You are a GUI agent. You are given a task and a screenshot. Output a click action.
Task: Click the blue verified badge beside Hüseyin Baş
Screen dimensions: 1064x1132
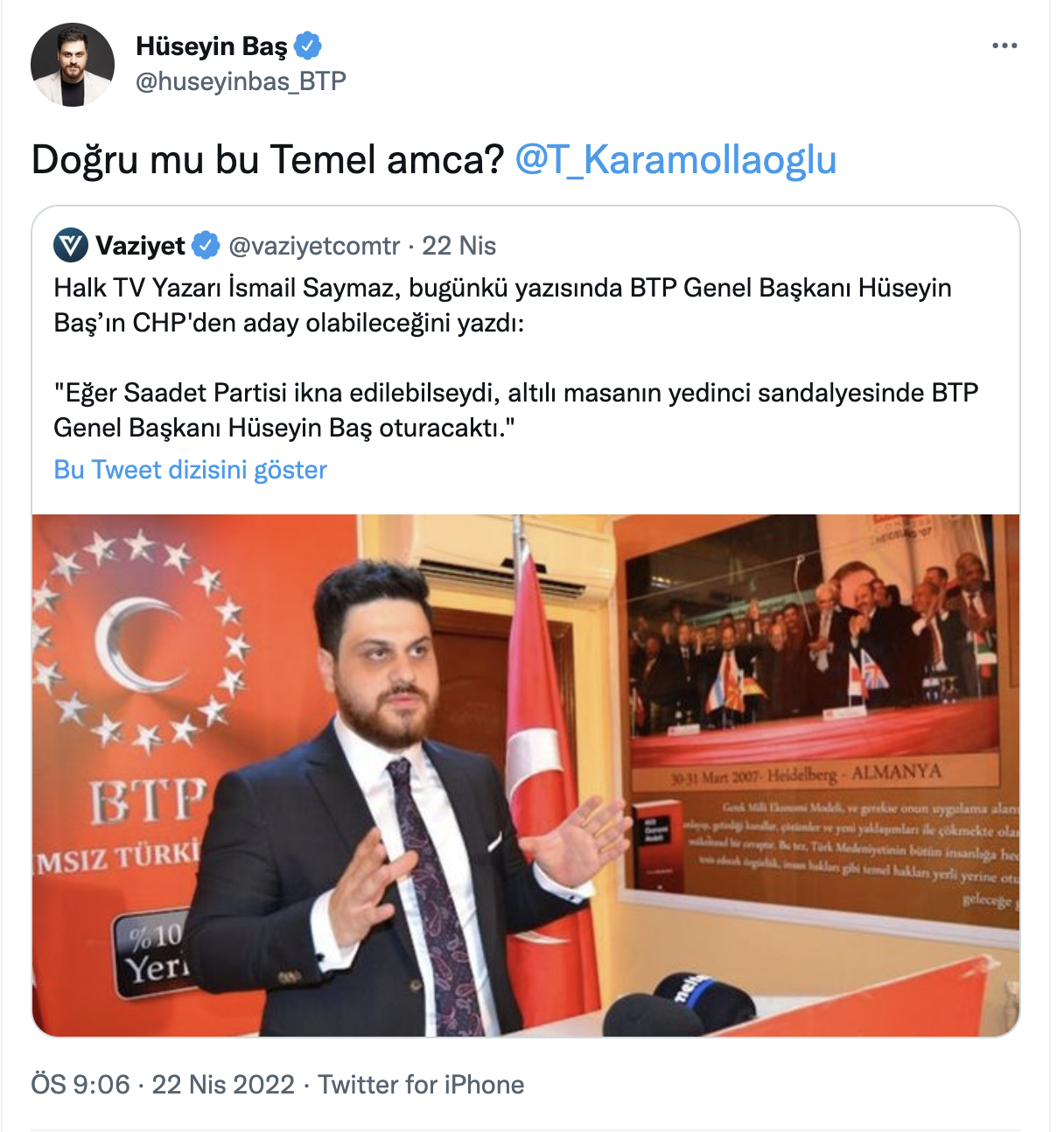click(x=307, y=45)
